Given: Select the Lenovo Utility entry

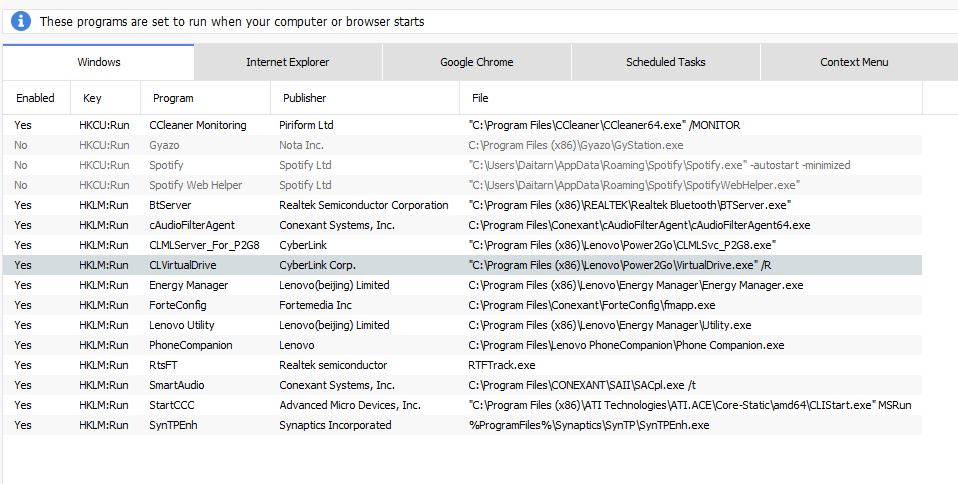Looking at the screenshot, I should 463,325.
